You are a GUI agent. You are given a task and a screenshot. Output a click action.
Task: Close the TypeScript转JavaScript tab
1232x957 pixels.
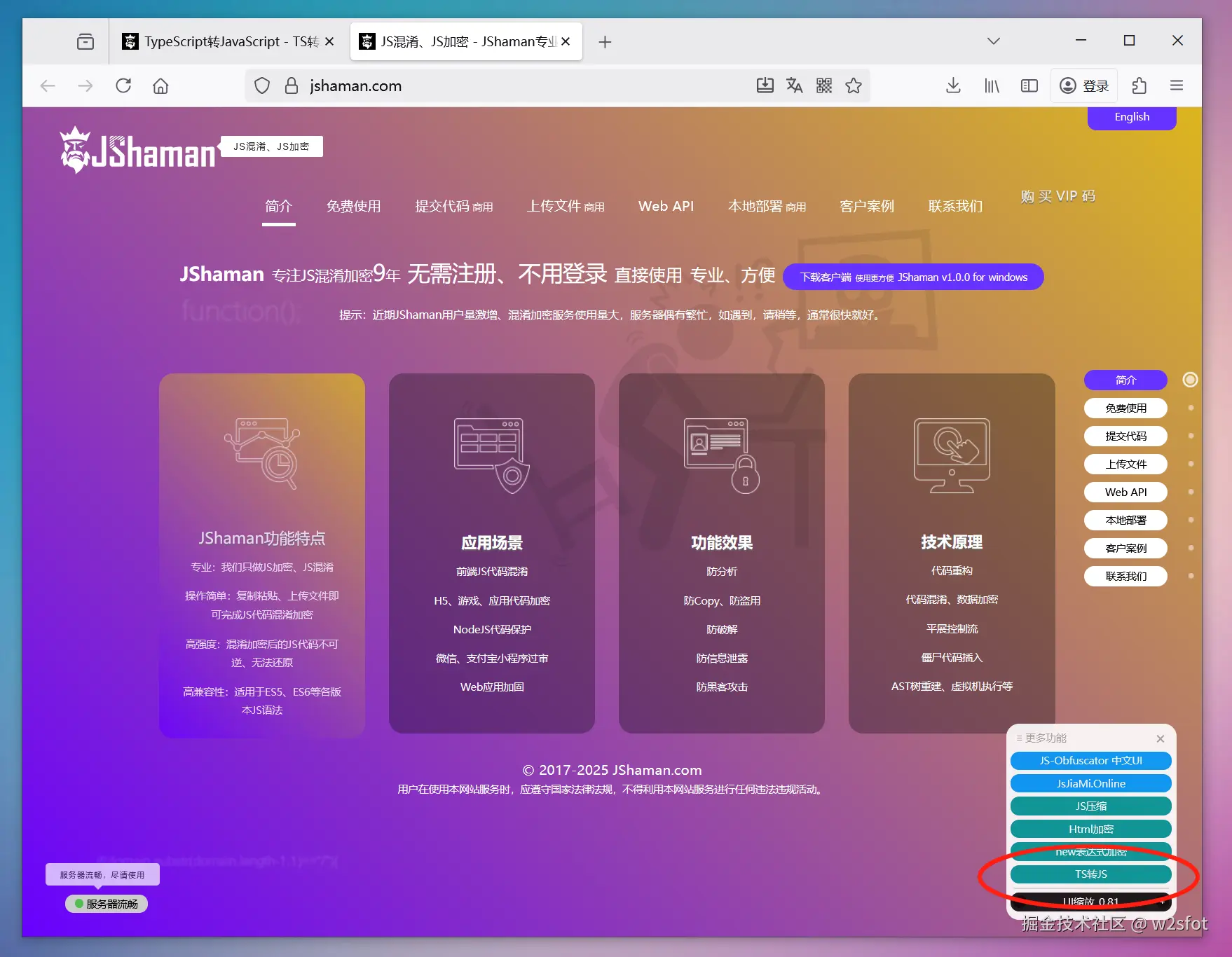329,42
